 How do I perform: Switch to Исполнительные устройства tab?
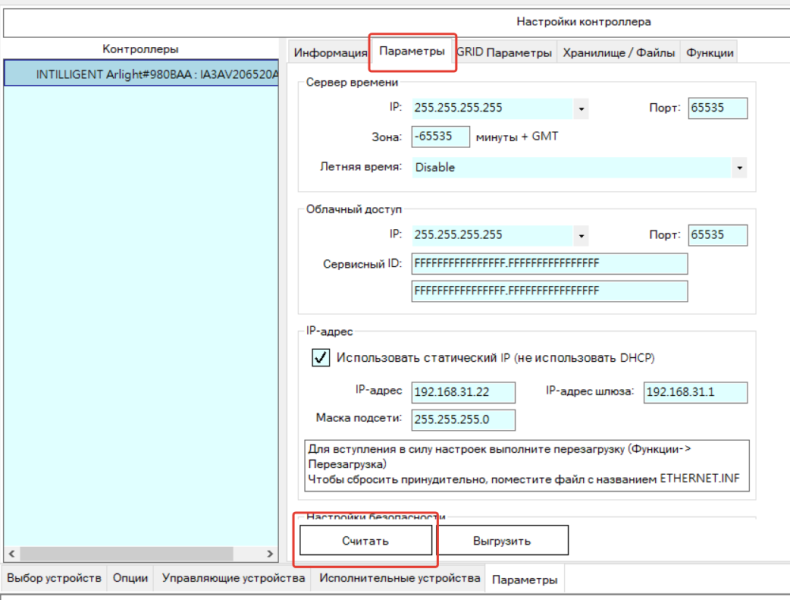tap(400, 578)
